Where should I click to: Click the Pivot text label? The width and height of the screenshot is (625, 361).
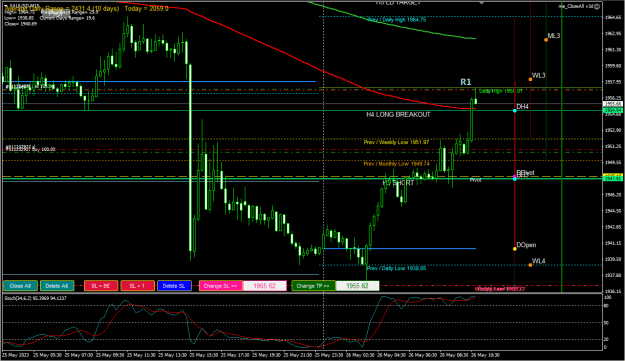[x=476, y=180]
